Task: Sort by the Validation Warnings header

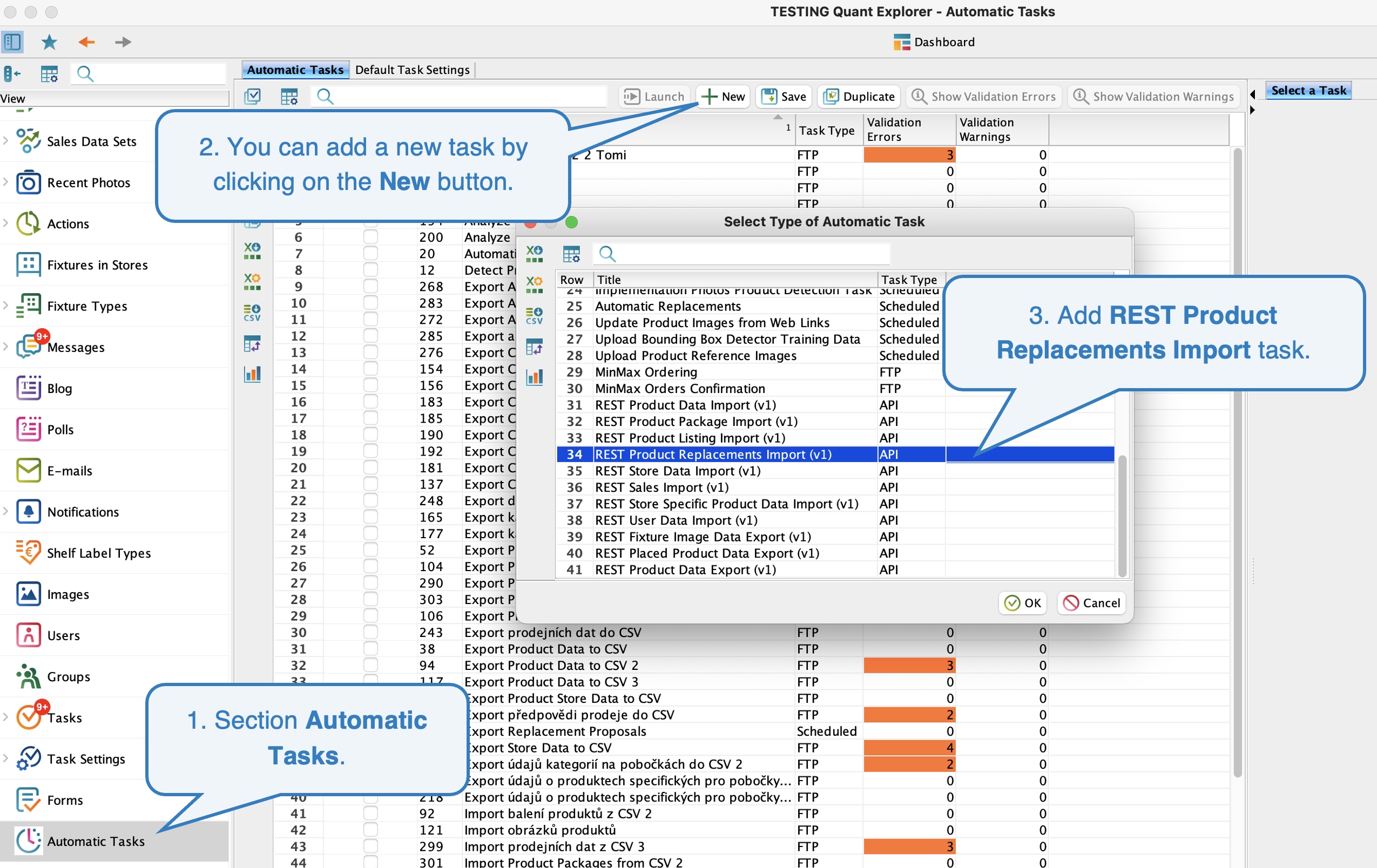Action: (x=1001, y=130)
